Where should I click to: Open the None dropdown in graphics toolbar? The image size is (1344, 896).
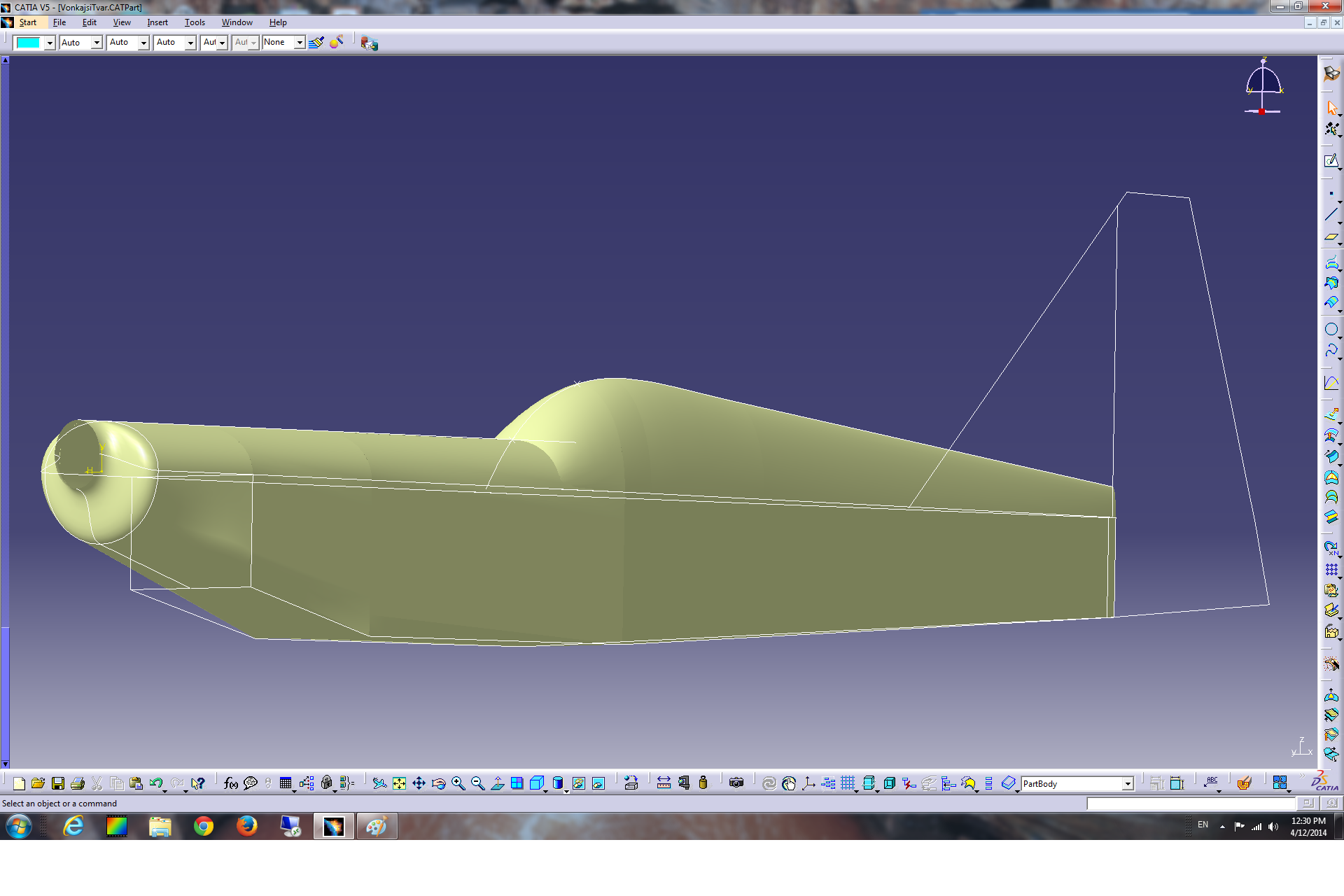(299, 43)
